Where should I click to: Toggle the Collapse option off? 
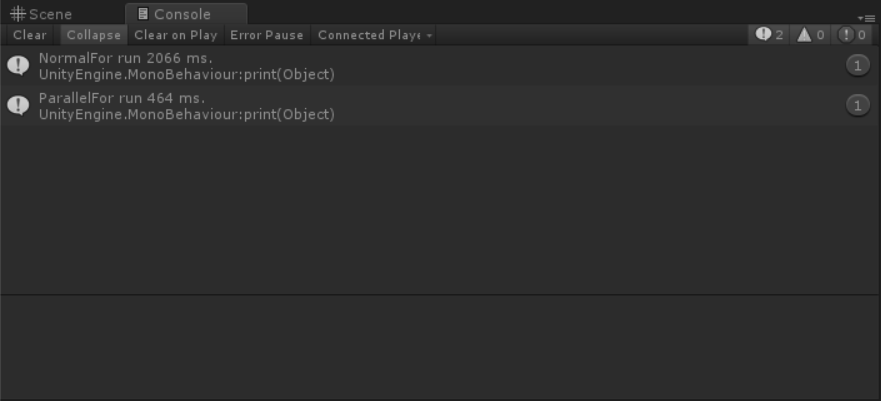[x=94, y=35]
